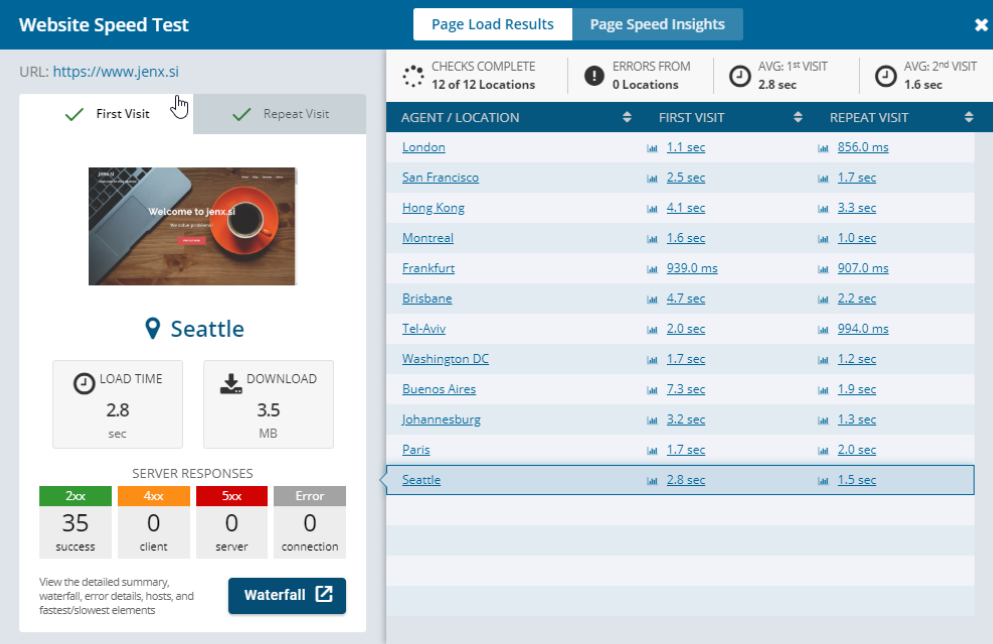
Task: Open the Hong Kong 3.3 sec repeat result
Action: (857, 208)
